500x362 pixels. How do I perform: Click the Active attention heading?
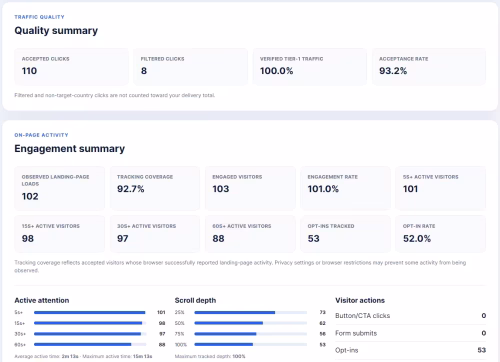click(x=42, y=300)
